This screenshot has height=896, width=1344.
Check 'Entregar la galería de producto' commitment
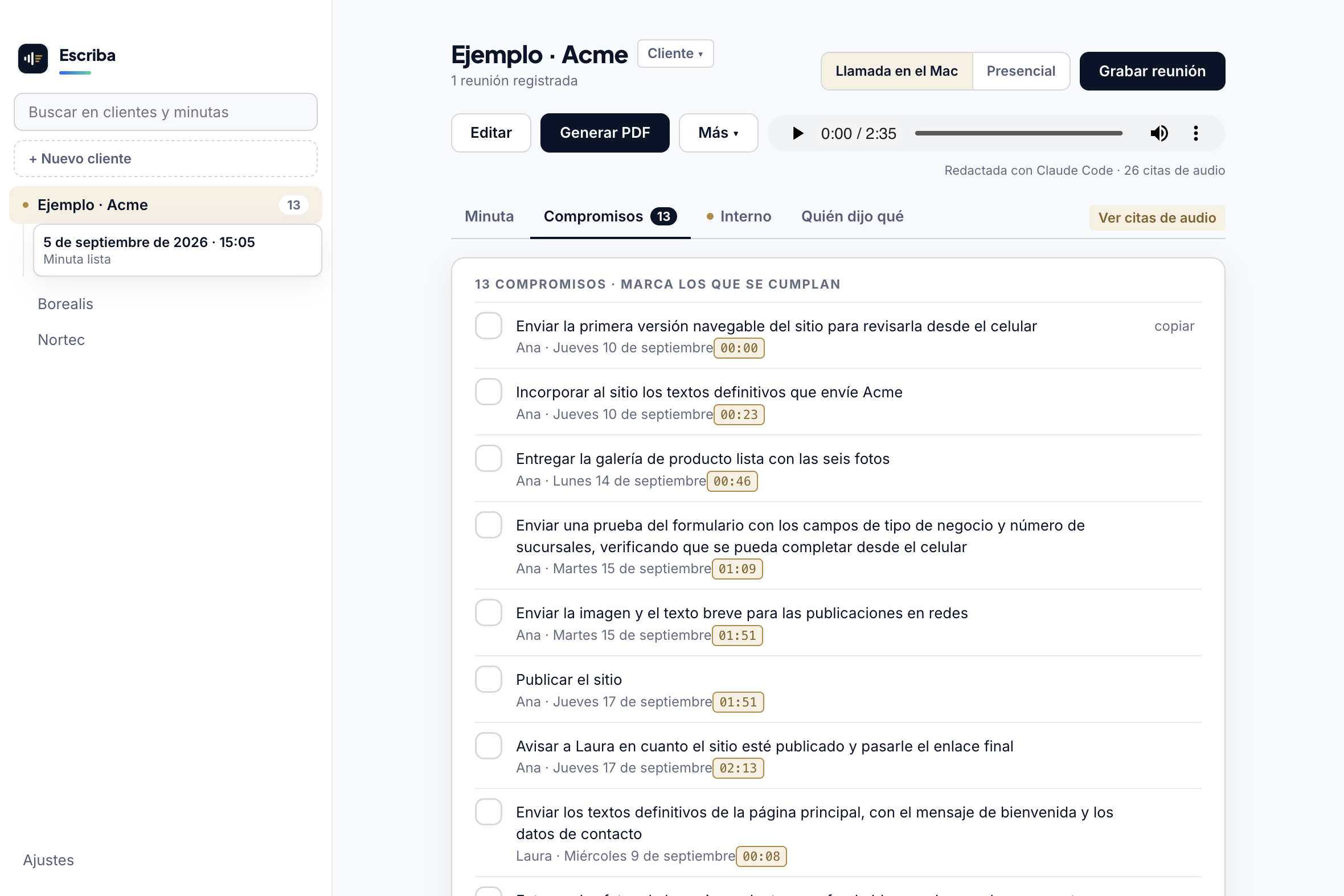489,458
